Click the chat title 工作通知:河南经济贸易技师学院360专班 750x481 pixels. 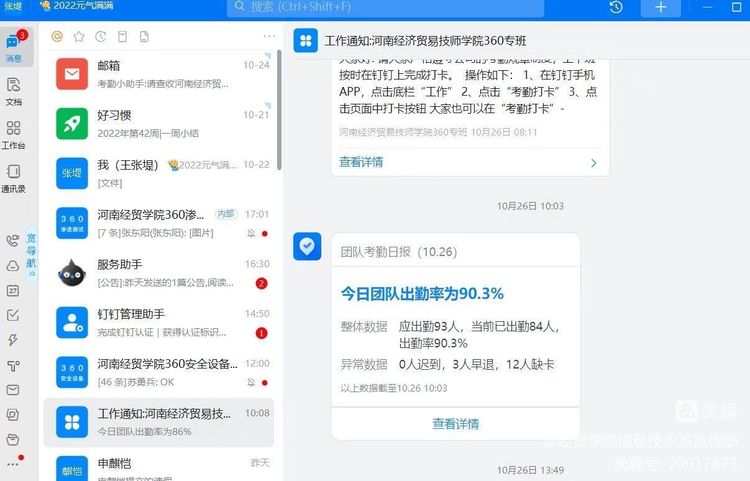425,41
